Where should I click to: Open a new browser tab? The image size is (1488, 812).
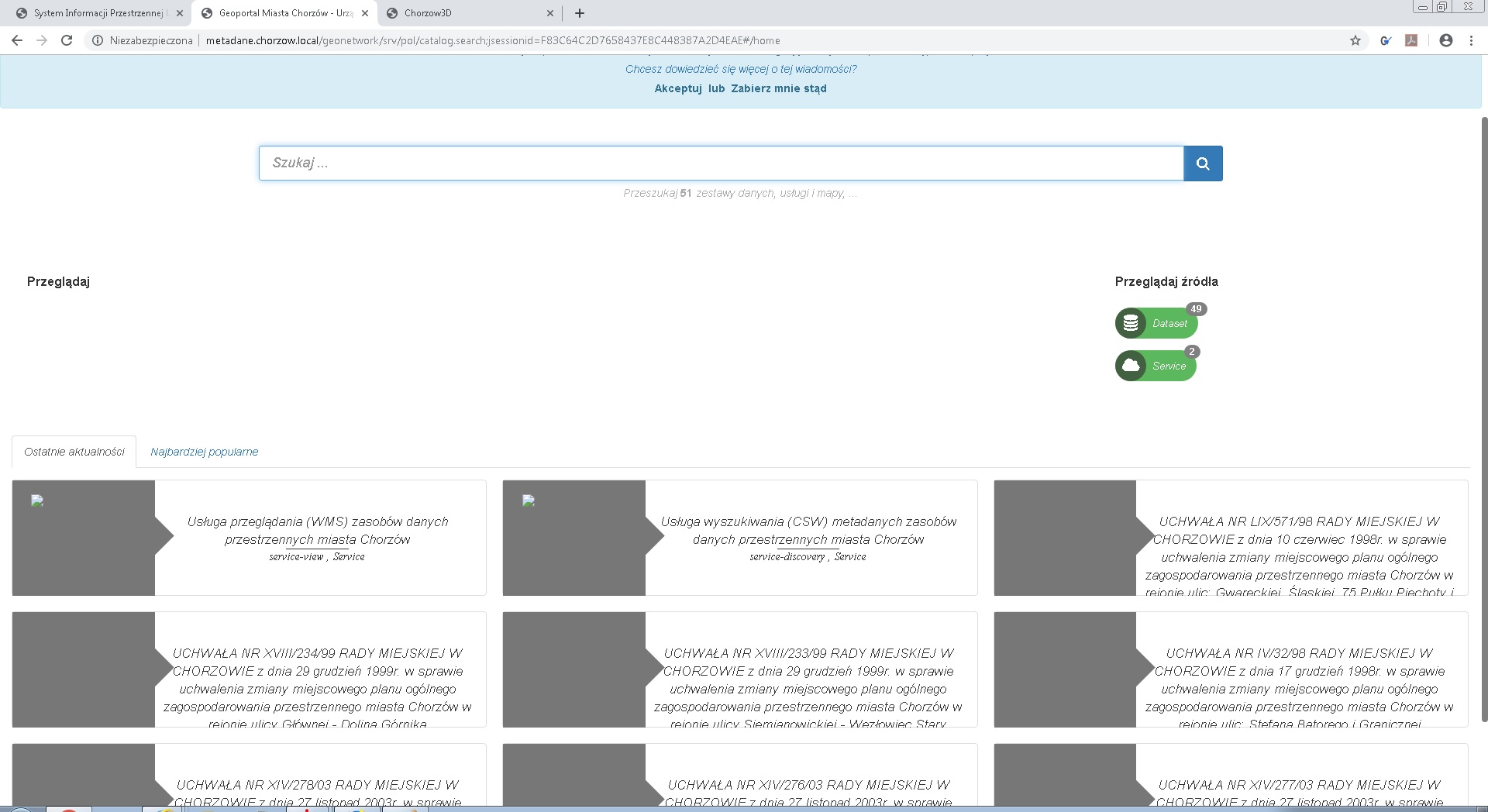coord(580,13)
